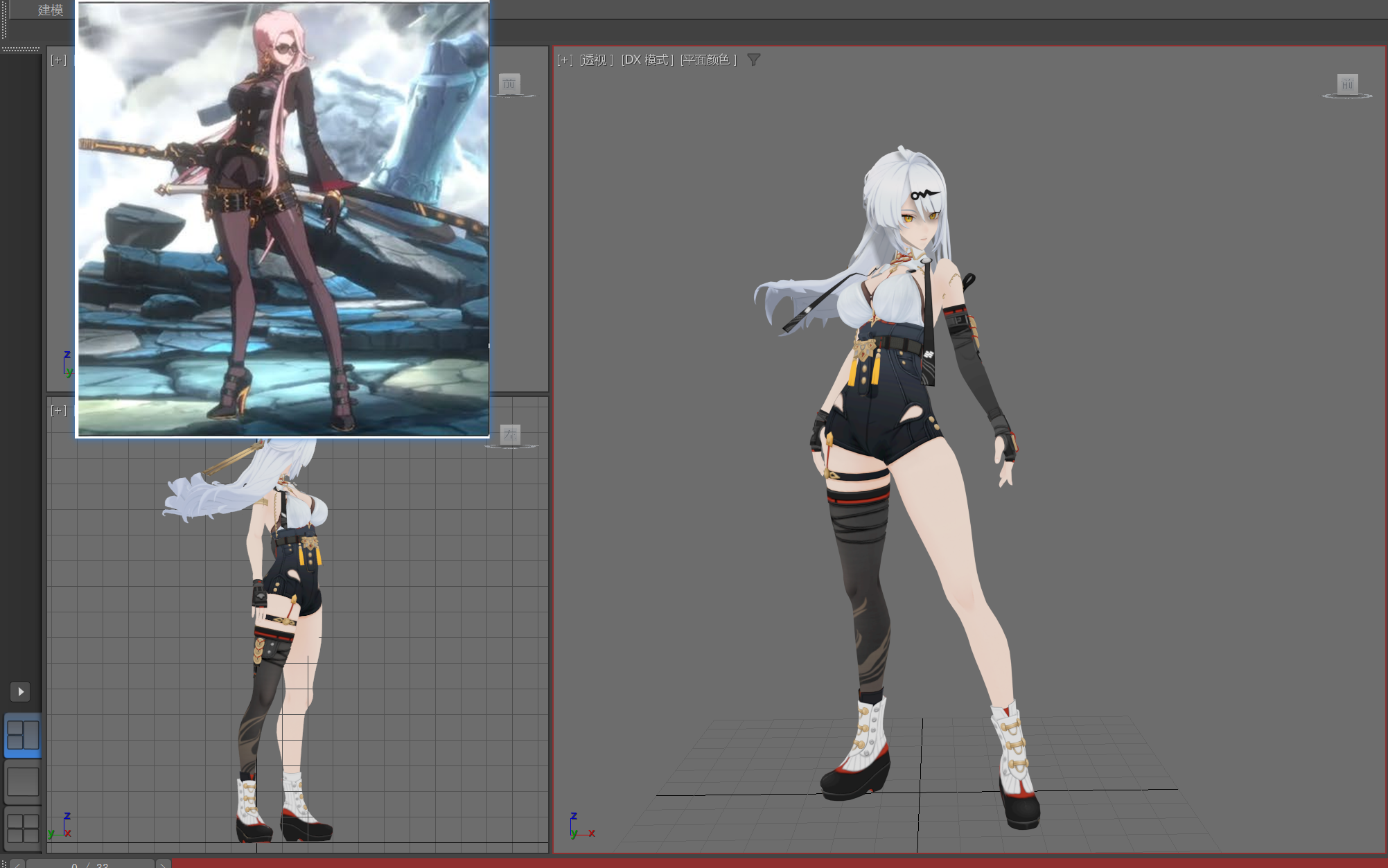
Task: Step time slider to next frame
Action: tap(164, 864)
